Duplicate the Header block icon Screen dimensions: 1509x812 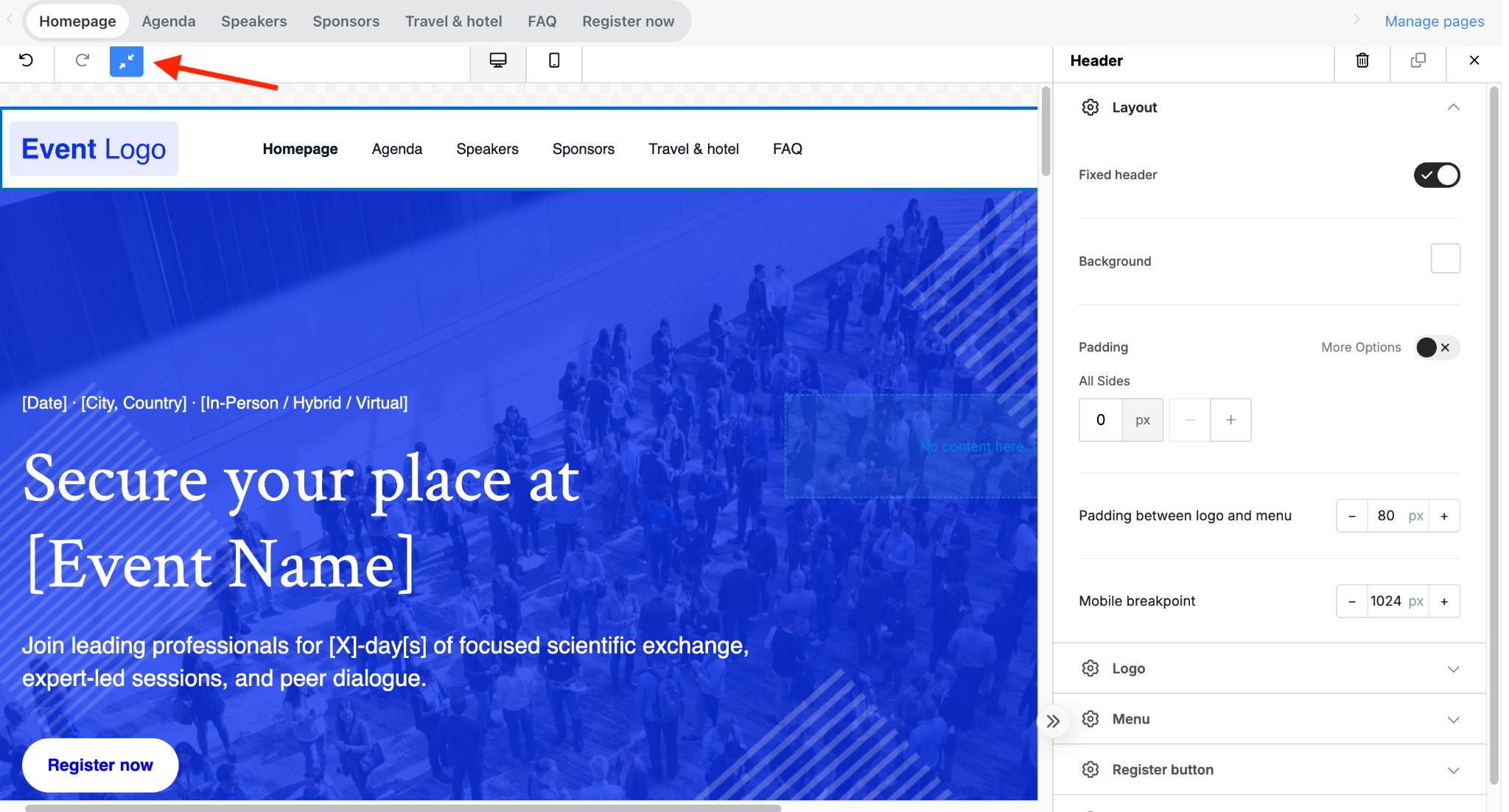coord(1418,60)
